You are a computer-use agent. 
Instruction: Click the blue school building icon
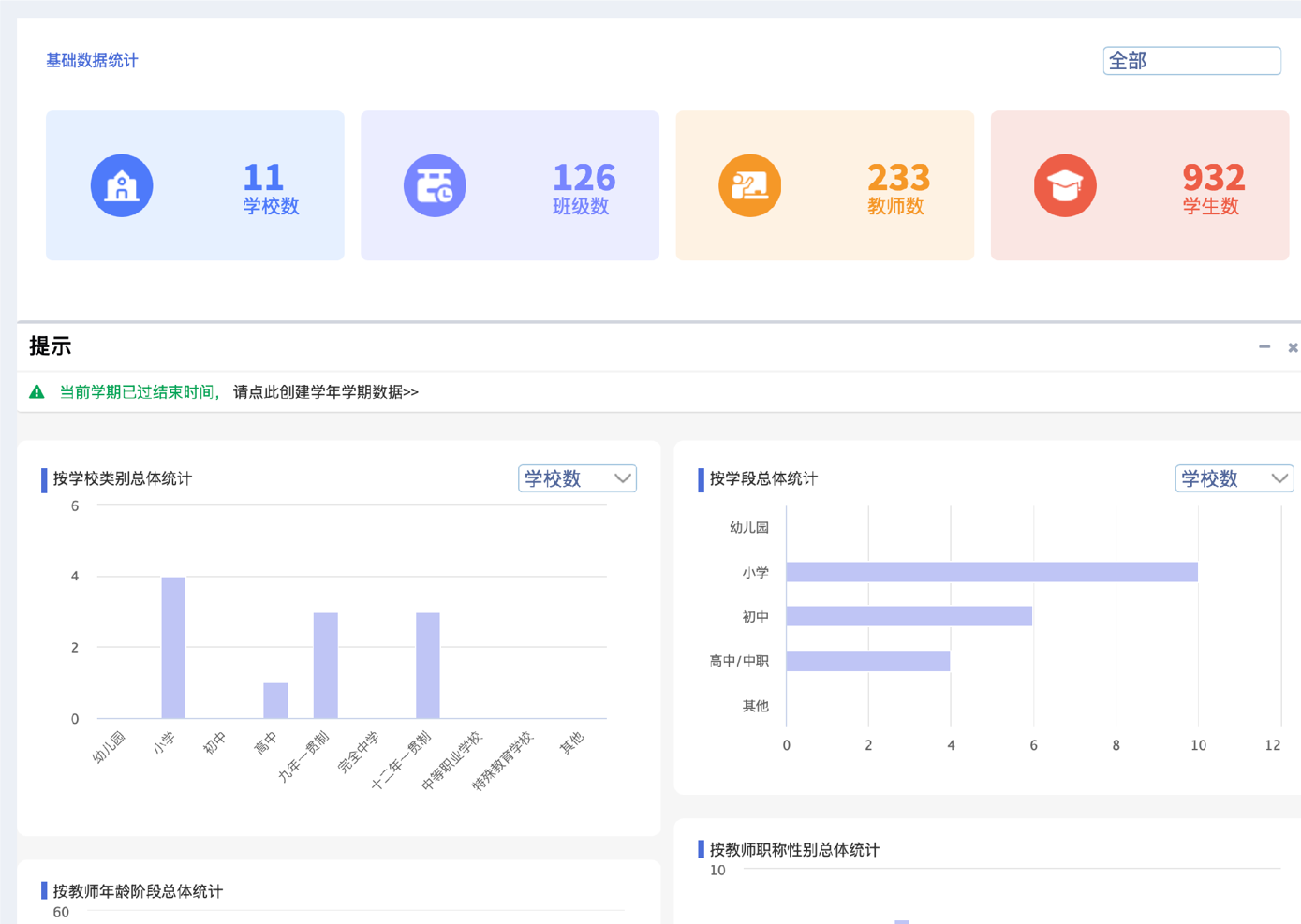pyautogui.click(x=122, y=185)
